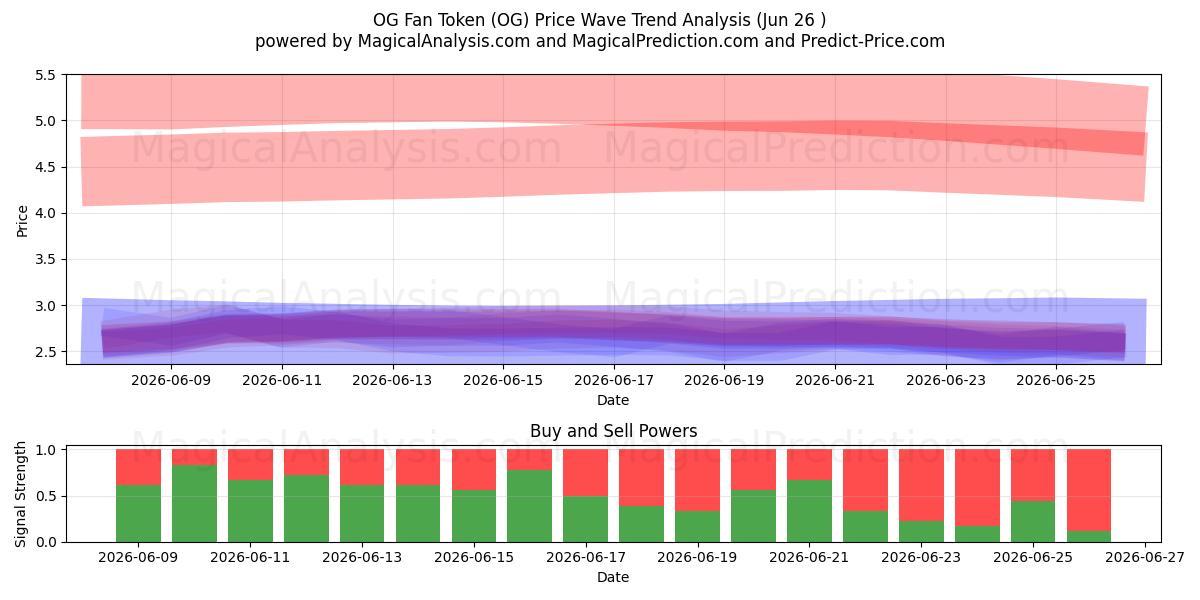Click 2026-06-17 under the price wave chart
The height and width of the screenshot is (600, 1200).
[x=614, y=380]
